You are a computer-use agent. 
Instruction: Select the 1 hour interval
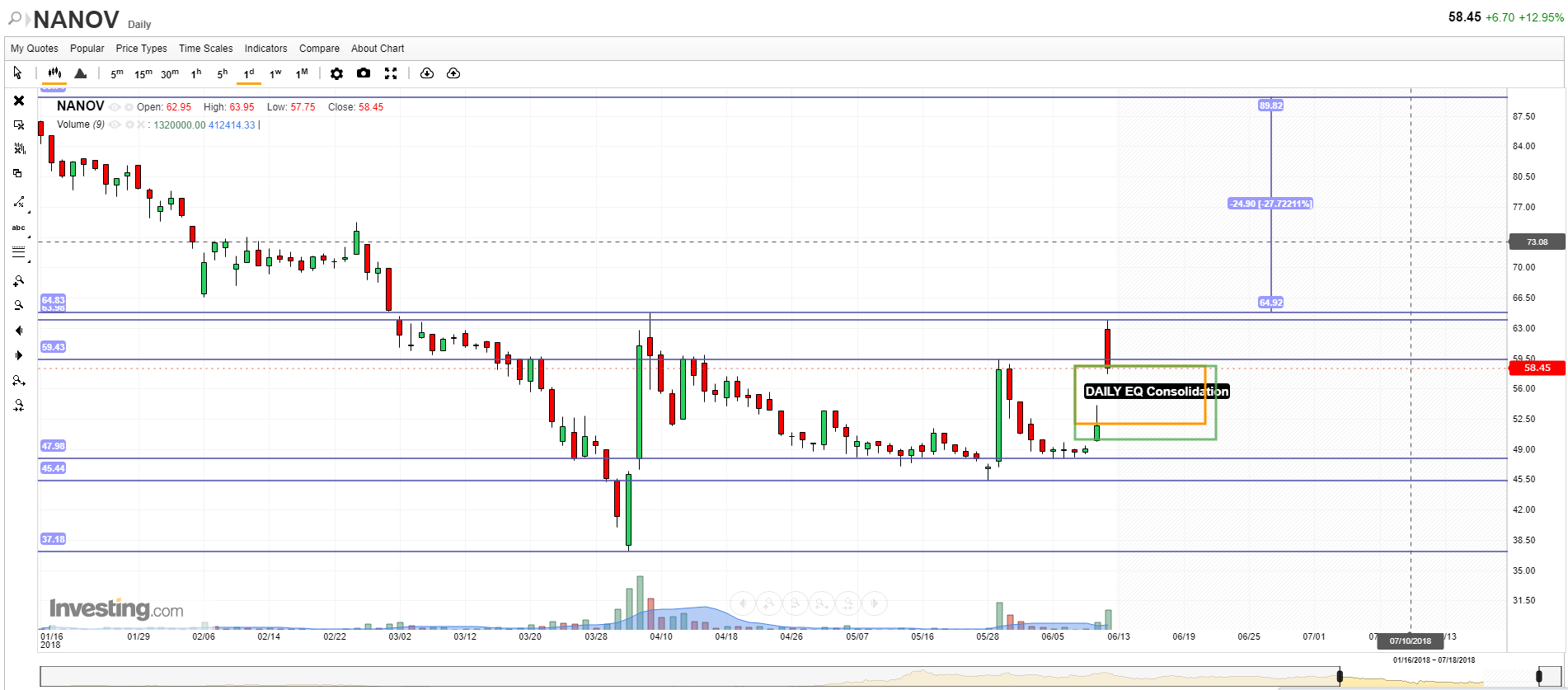pos(196,73)
